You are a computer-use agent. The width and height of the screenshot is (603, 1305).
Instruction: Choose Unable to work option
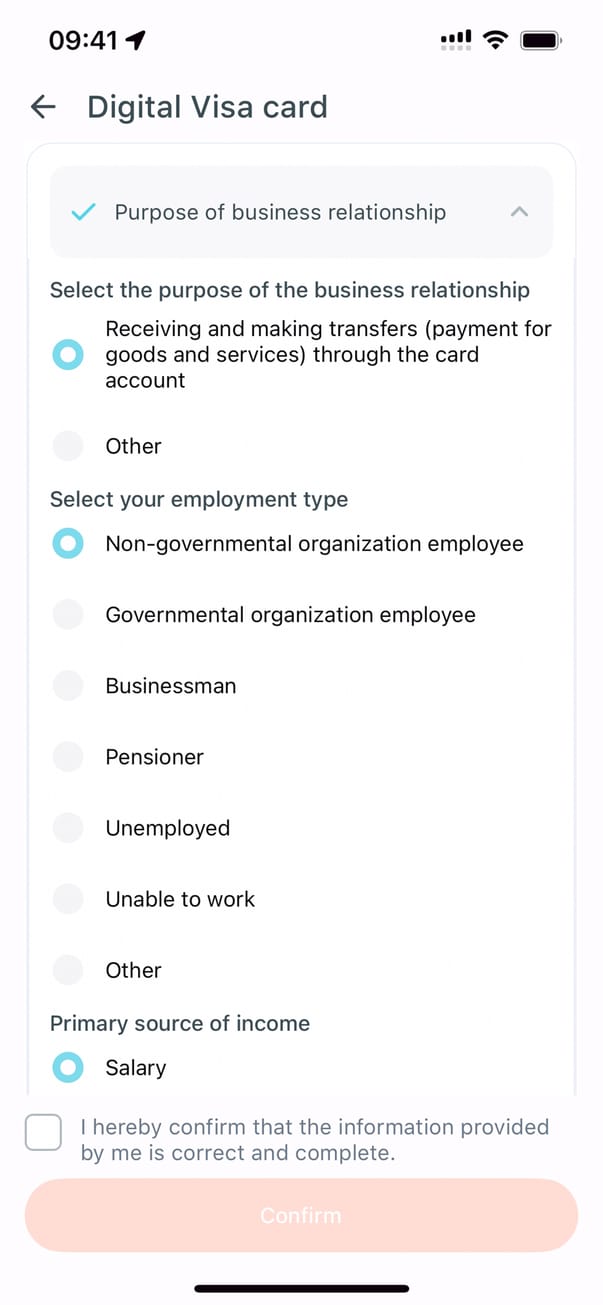[x=68, y=899]
